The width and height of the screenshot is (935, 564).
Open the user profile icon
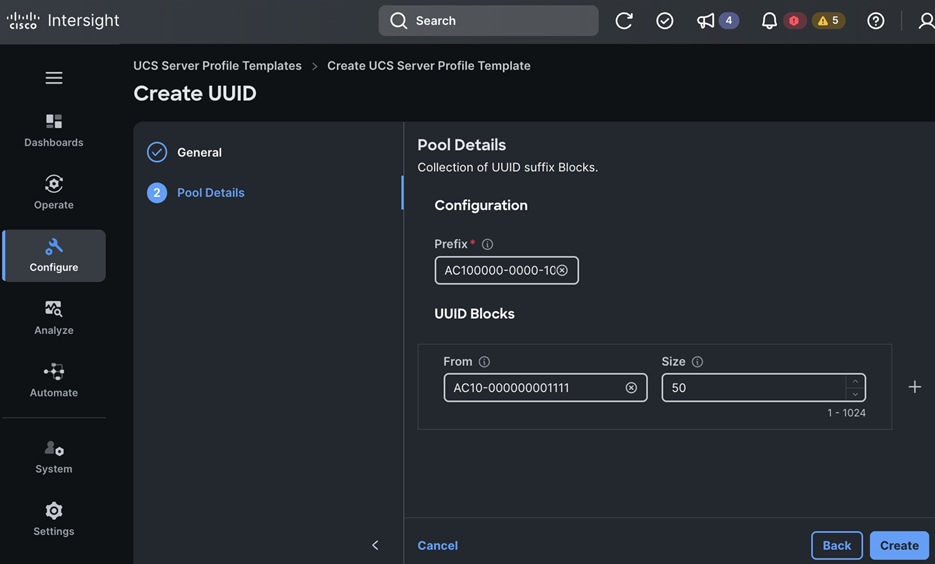926,21
